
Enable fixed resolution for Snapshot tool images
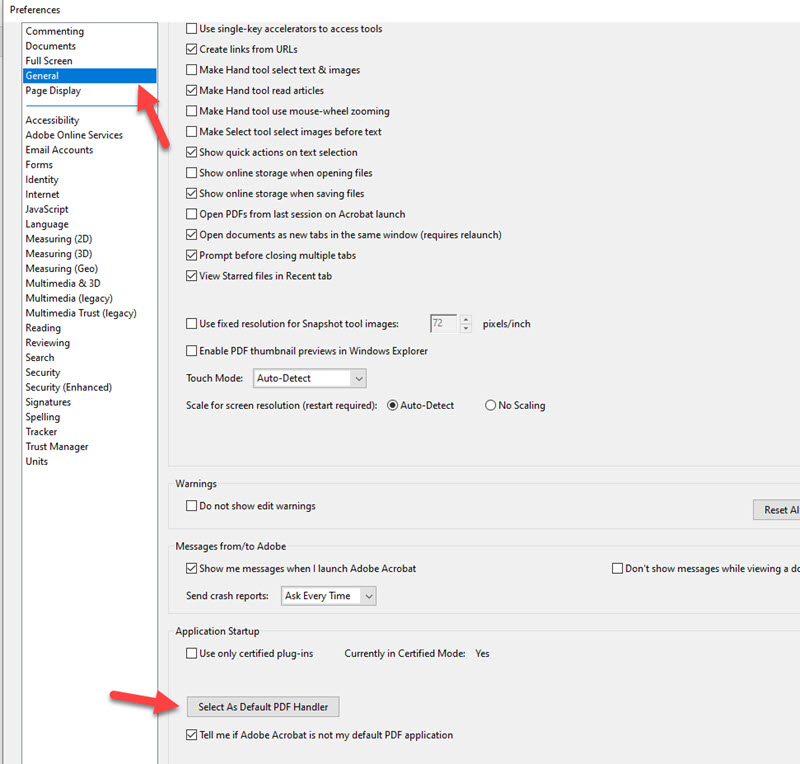pyautogui.click(x=190, y=322)
